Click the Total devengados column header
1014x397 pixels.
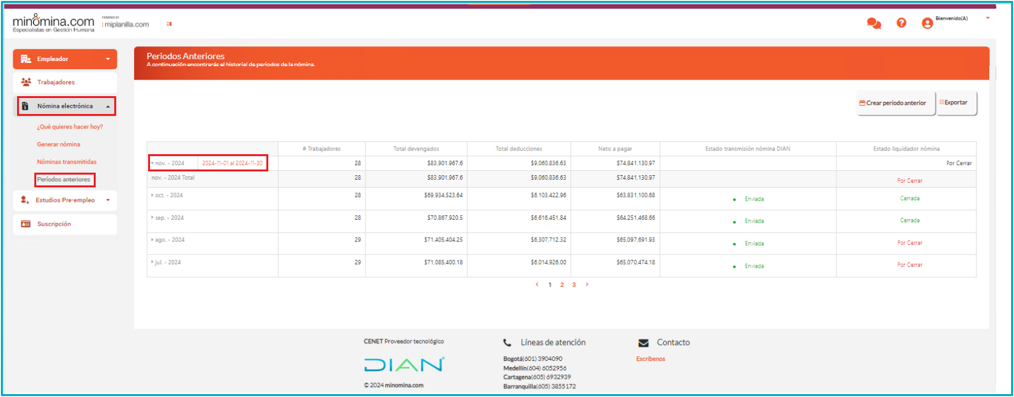point(416,149)
